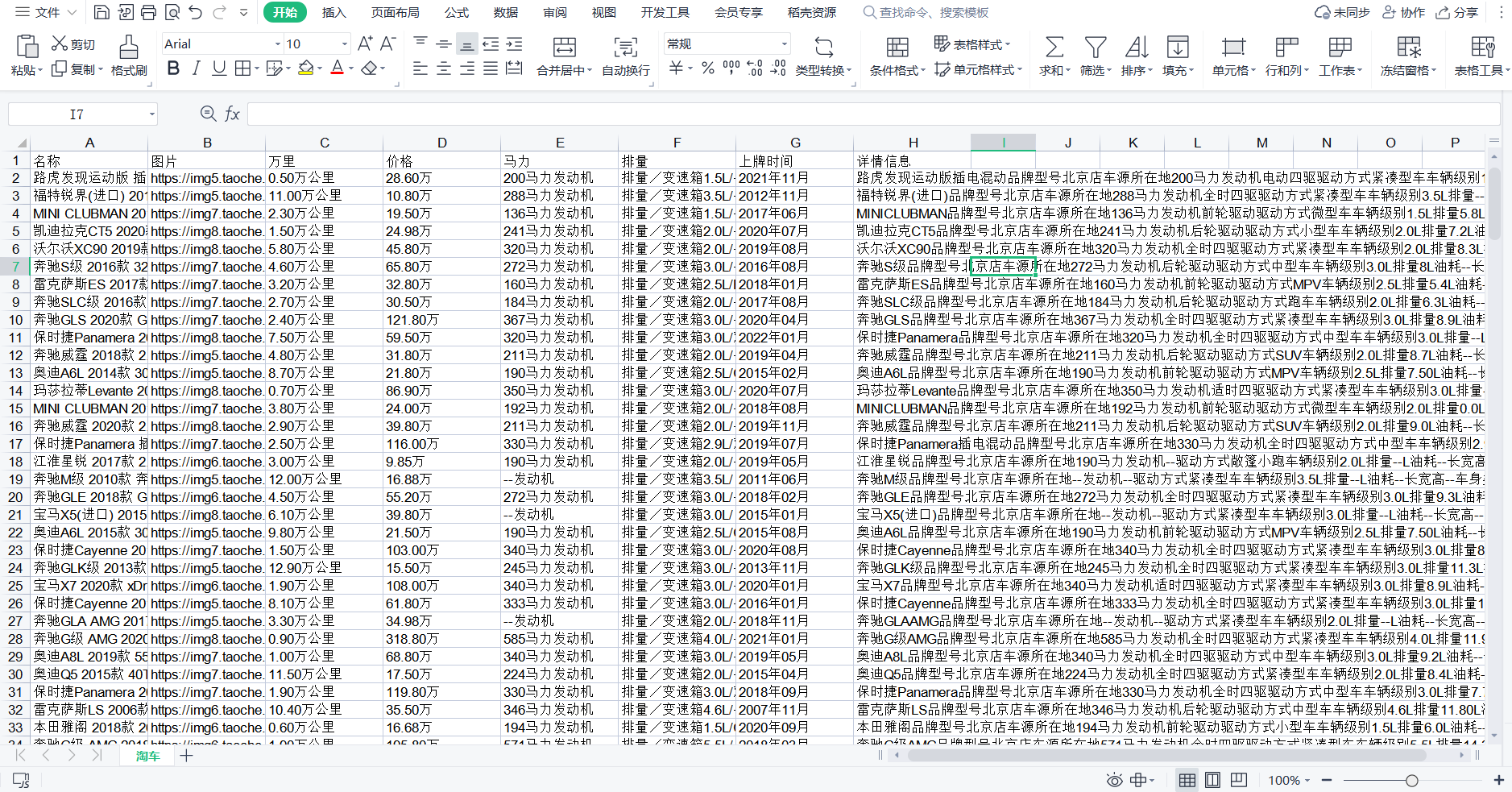1512x792 pixels.
Task: Switch to the View (视图) tab
Action: coord(603,12)
